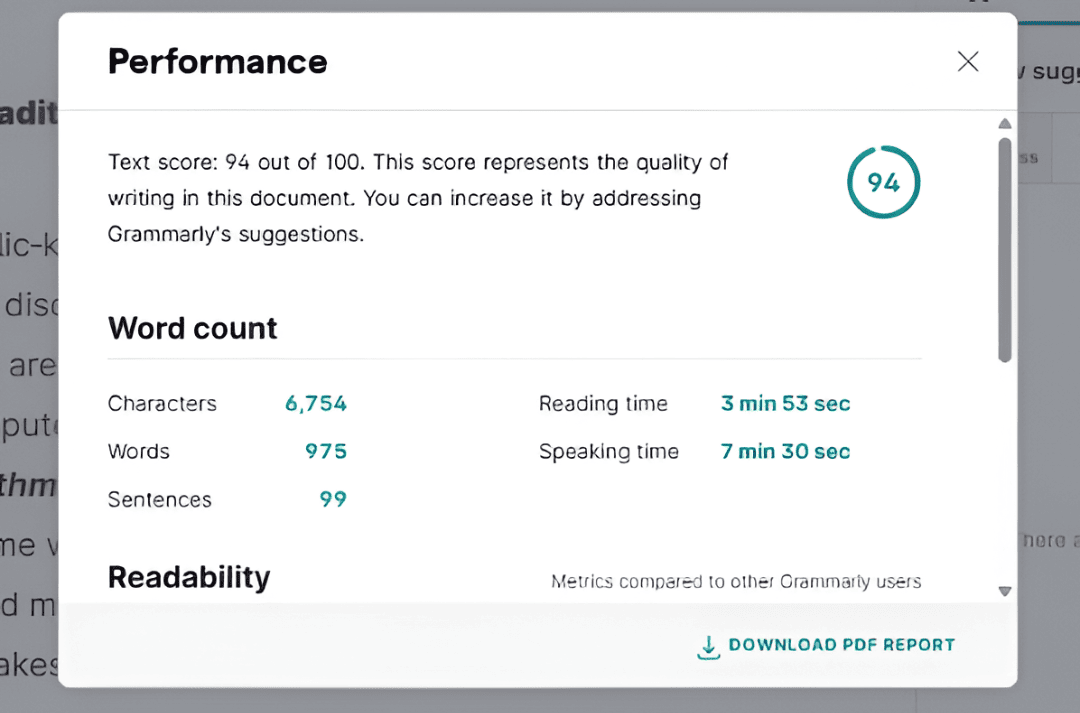Image resolution: width=1080 pixels, height=713 pixels.
Task: Click the Performance dialog title
Action: click(218, 62)
